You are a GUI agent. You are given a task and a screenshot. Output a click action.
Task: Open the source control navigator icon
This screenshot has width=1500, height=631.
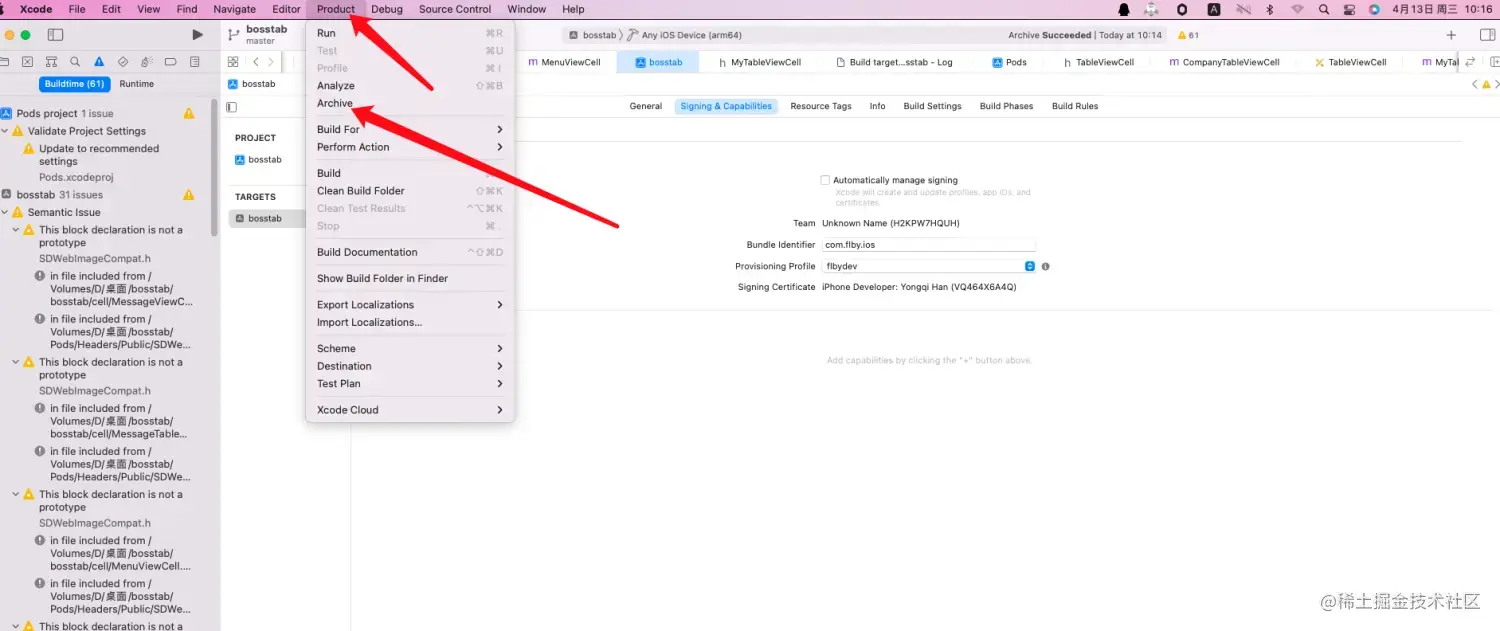27,62
